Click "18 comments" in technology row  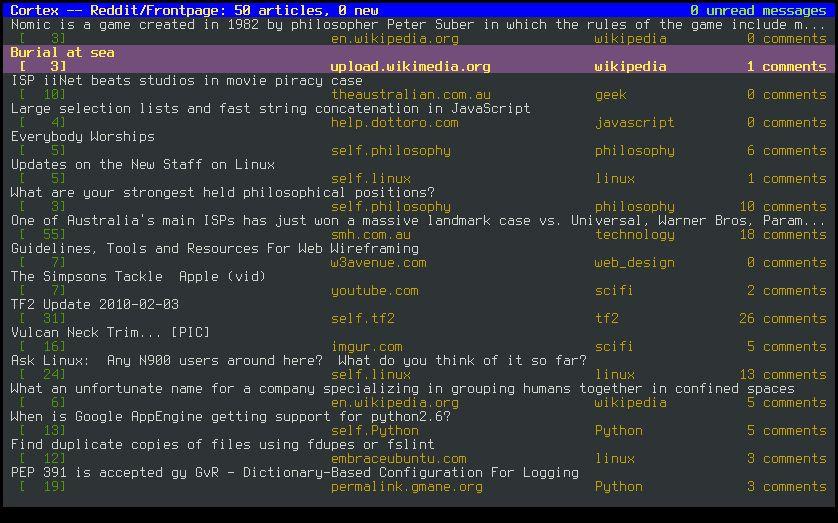tap(782, 235)
